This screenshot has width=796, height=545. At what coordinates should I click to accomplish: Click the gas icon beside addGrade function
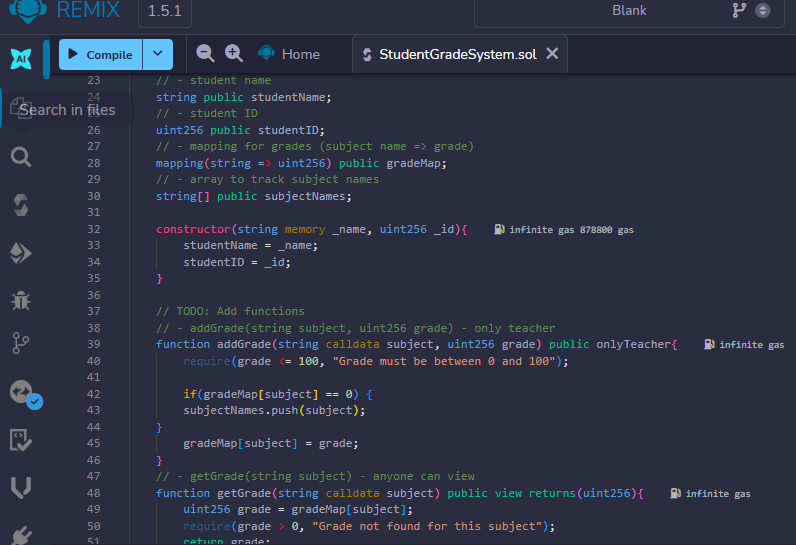click(709, 345)
